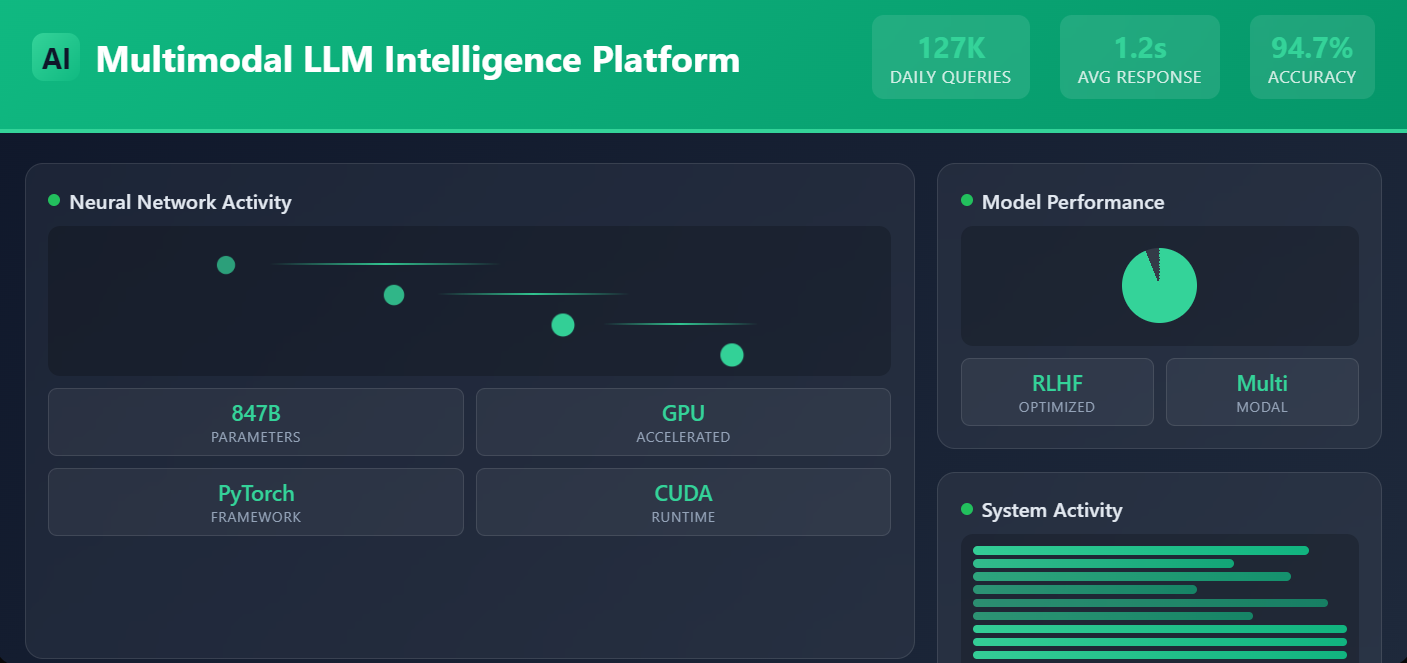
Task: Click the System Activity status dot
Action: tap(967, 509)
